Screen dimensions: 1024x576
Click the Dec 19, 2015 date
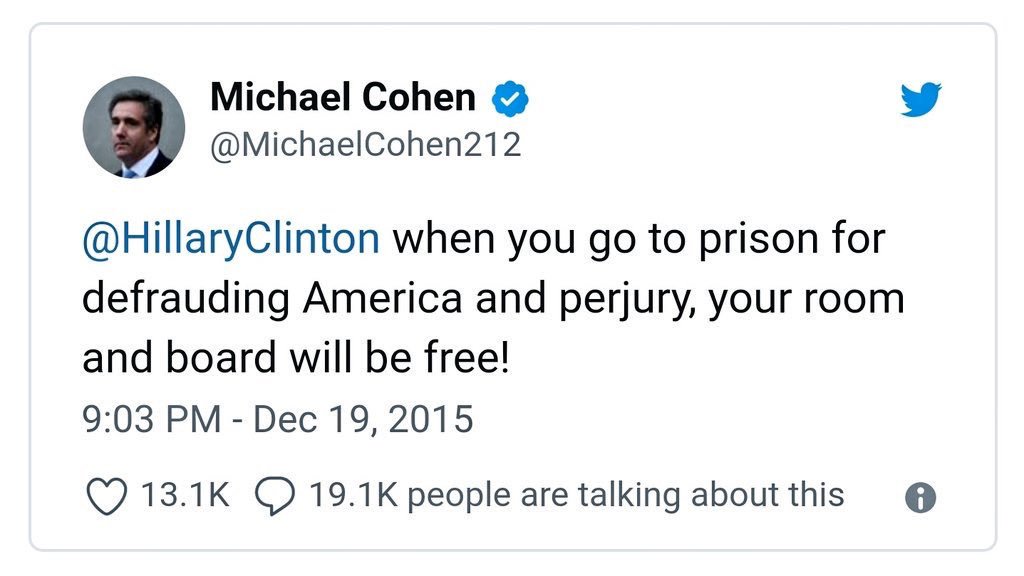pos(363,419)
